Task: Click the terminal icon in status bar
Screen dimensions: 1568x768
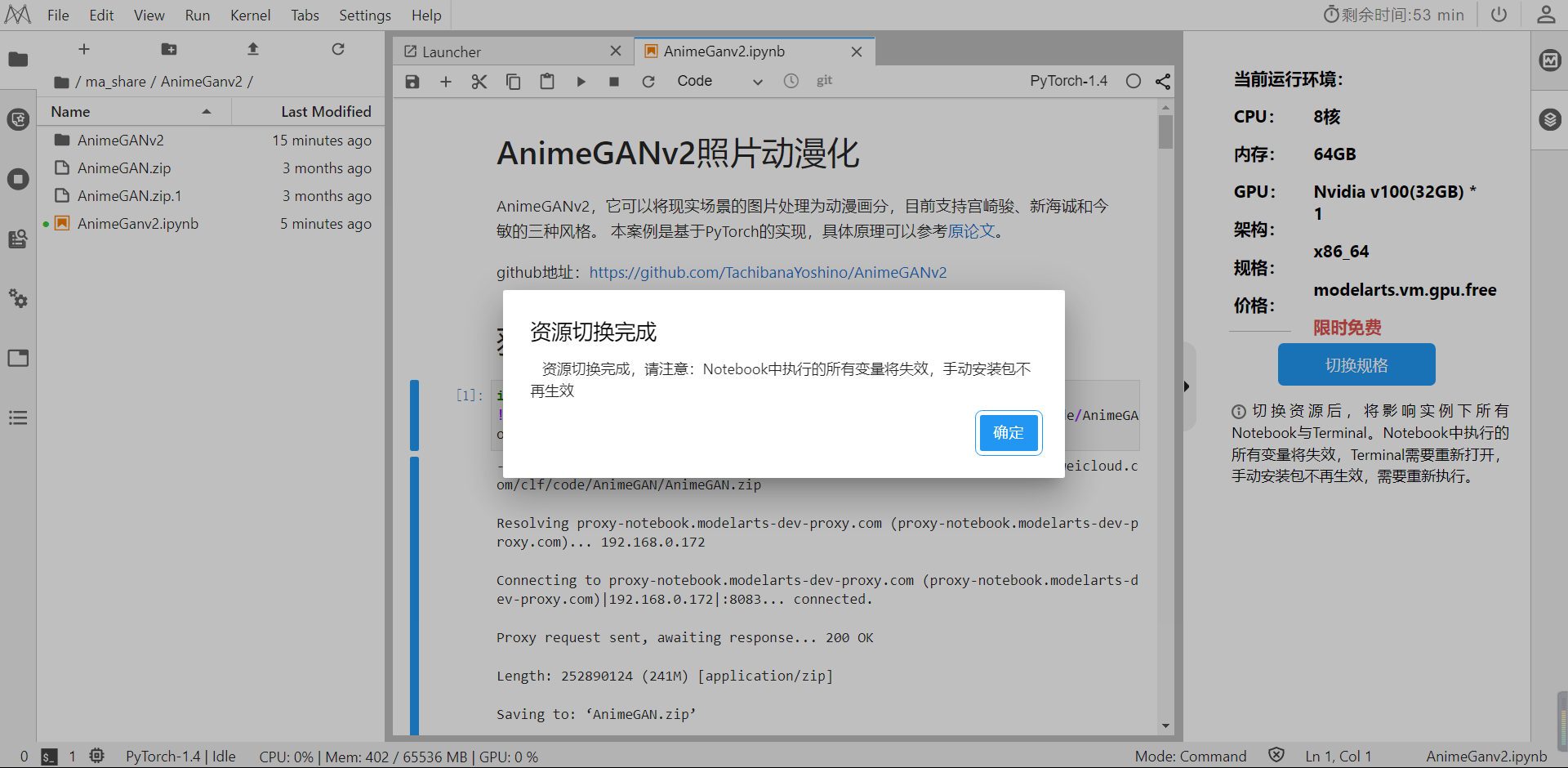Action: [x=49, y=757]
